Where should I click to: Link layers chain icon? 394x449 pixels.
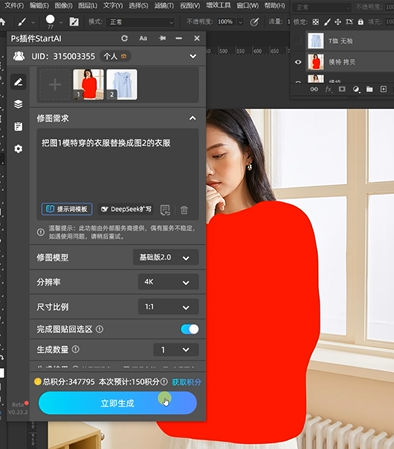coord(314,89)
